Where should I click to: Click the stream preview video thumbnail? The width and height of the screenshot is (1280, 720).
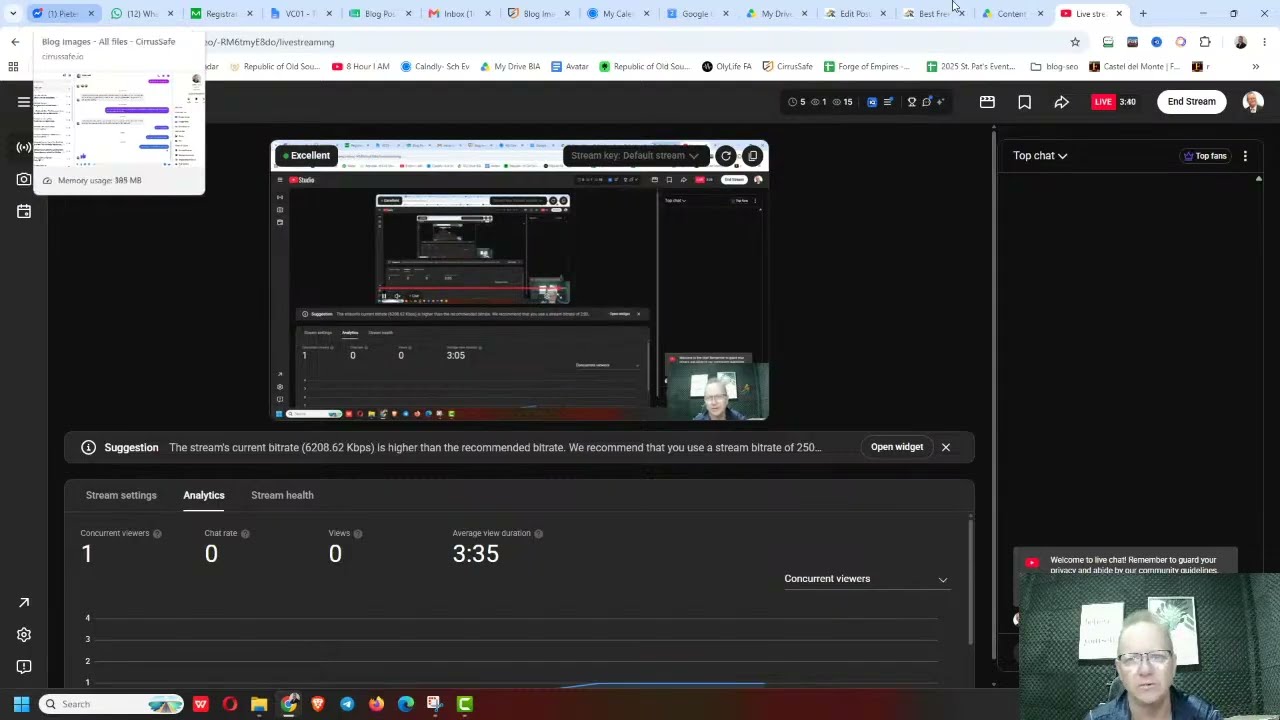[x=519, y=280]
